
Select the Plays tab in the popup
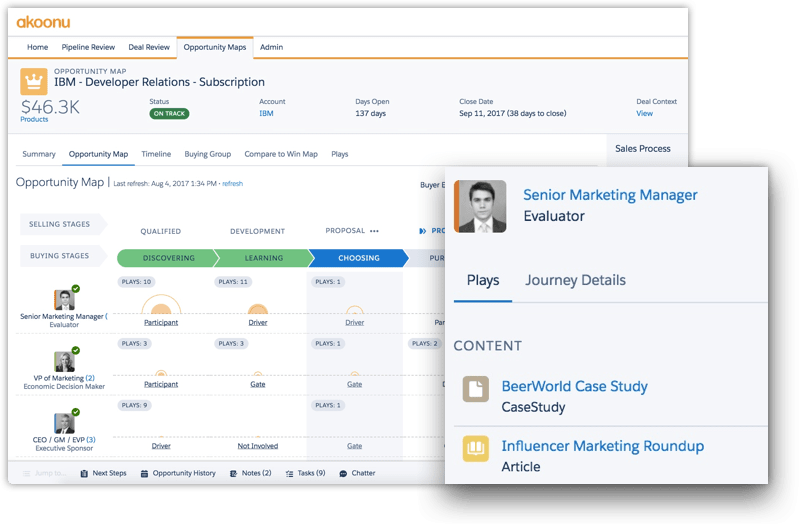(x=483, y=280)
